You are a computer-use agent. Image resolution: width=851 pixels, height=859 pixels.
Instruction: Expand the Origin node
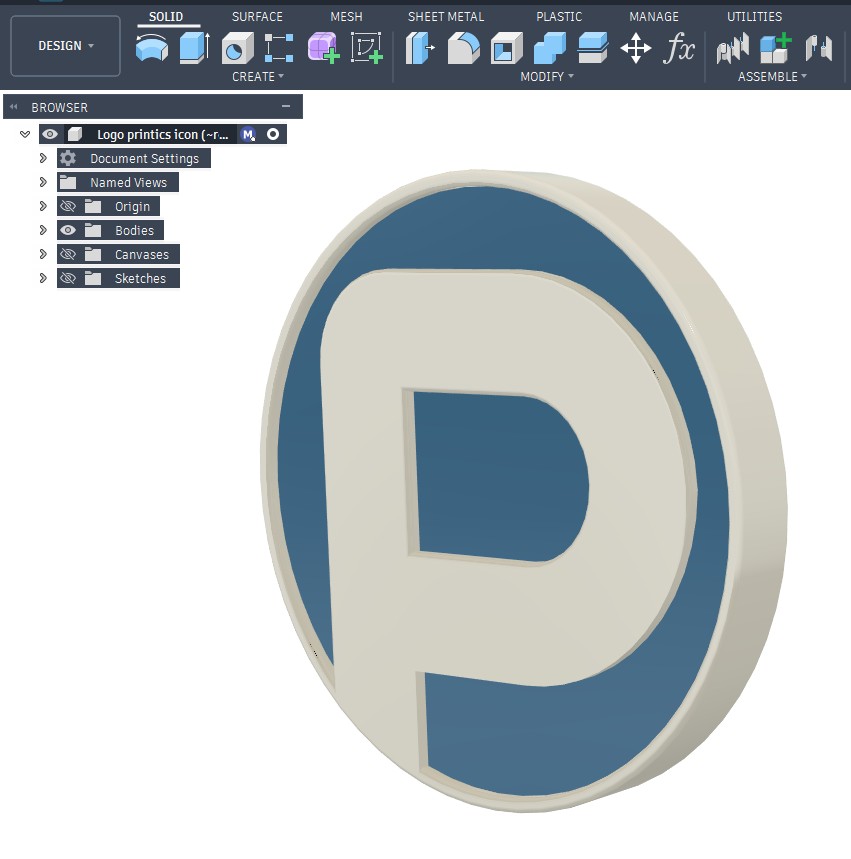43,207
